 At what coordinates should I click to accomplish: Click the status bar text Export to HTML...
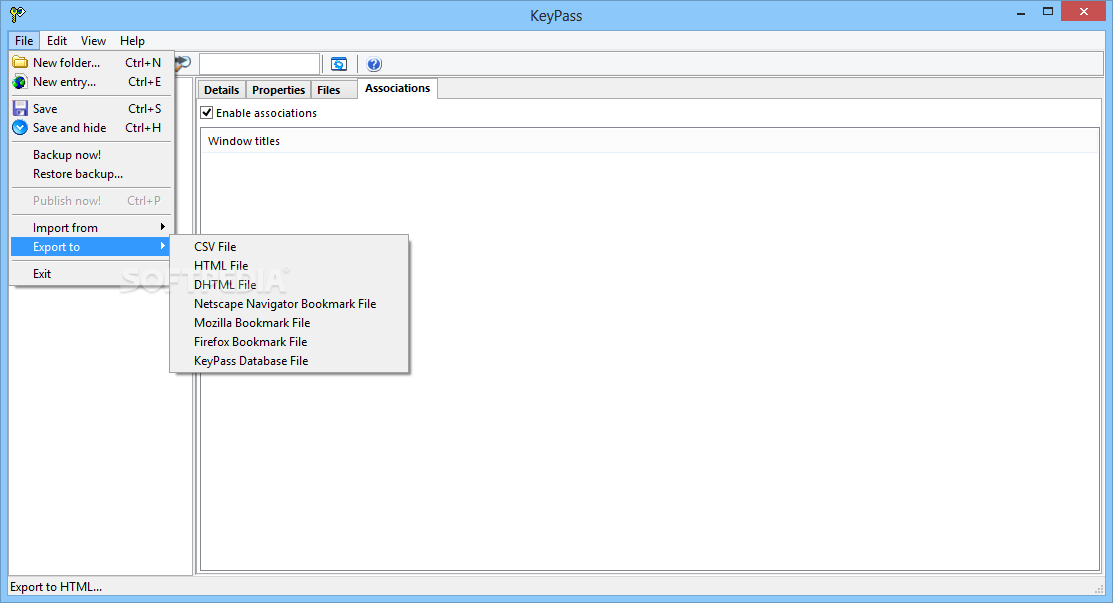(x=56, y=587)
